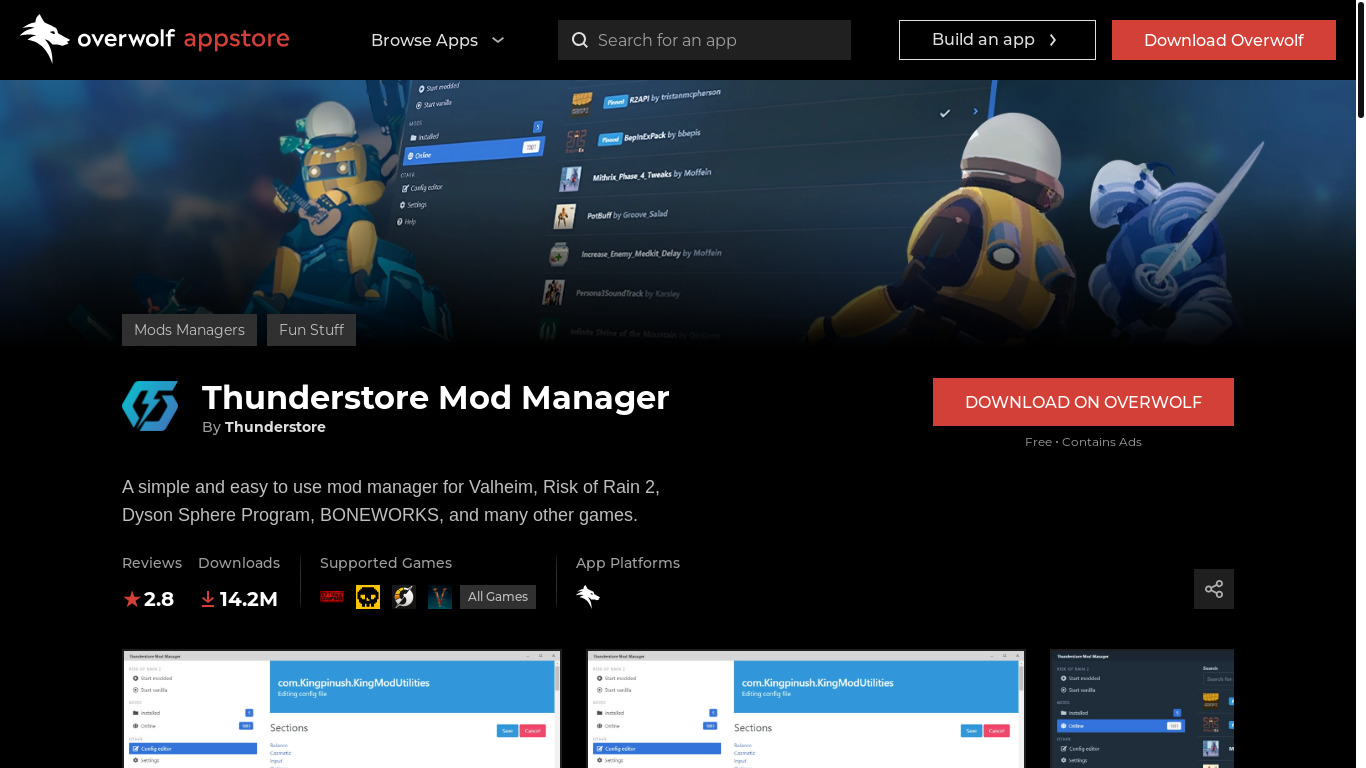Open the Thunderstore developer link
The image size is (1366, 768).
[275, 427]
